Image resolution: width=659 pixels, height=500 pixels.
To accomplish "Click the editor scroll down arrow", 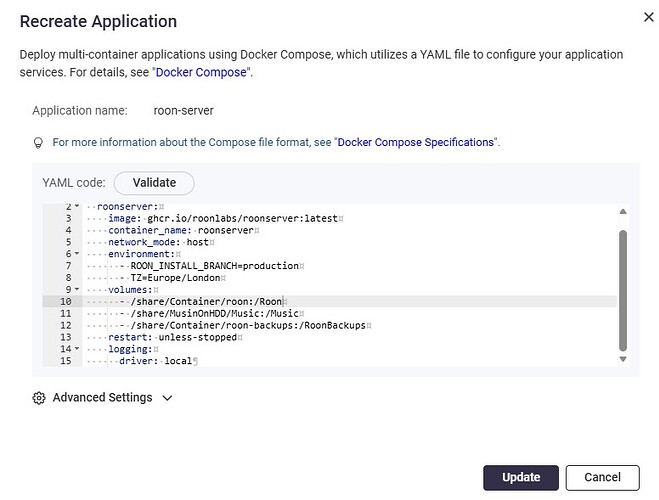I will click(x=623, y=359).
